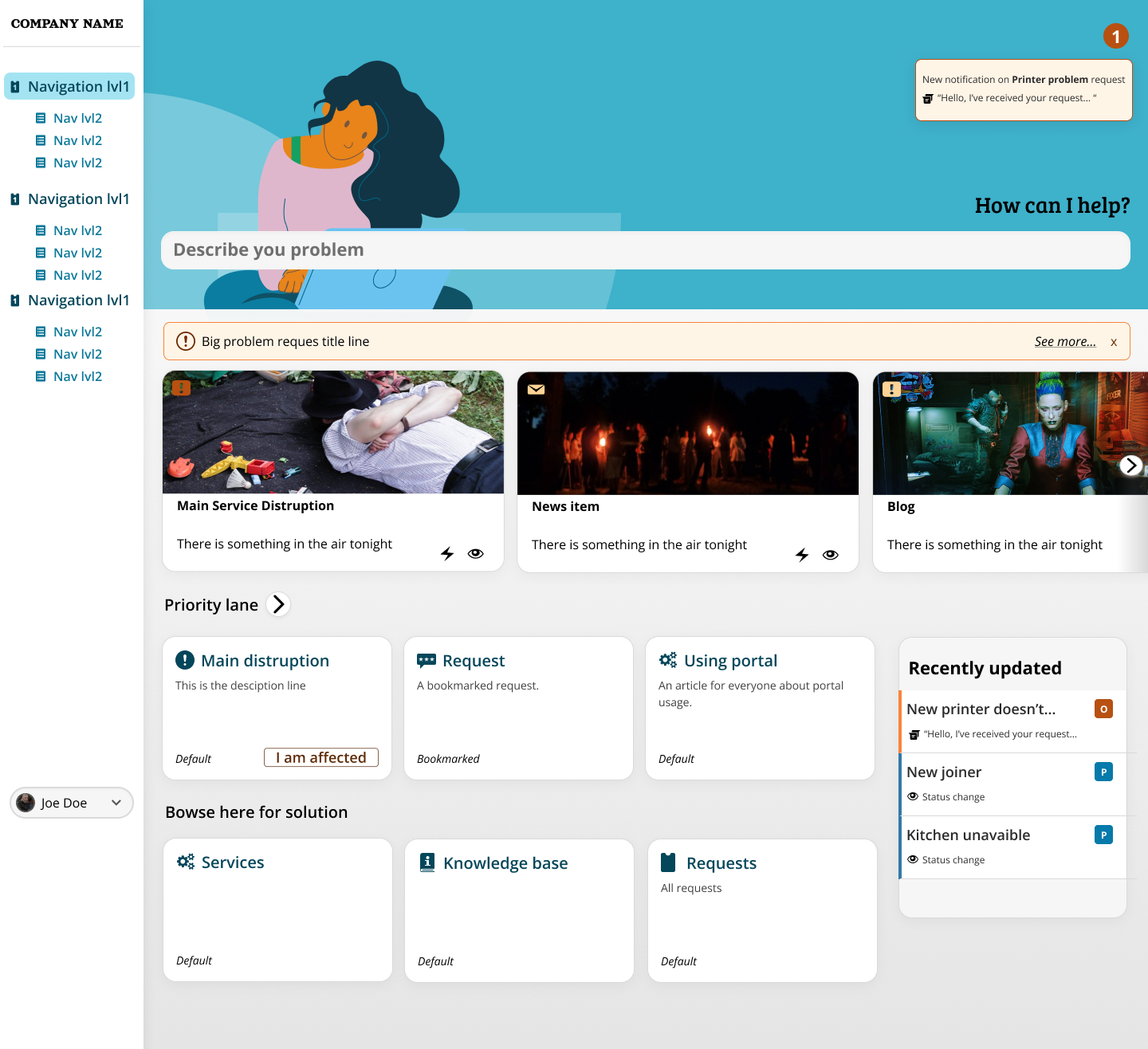
Task: Click the I am affected button
Action: [x=320, y=756]
